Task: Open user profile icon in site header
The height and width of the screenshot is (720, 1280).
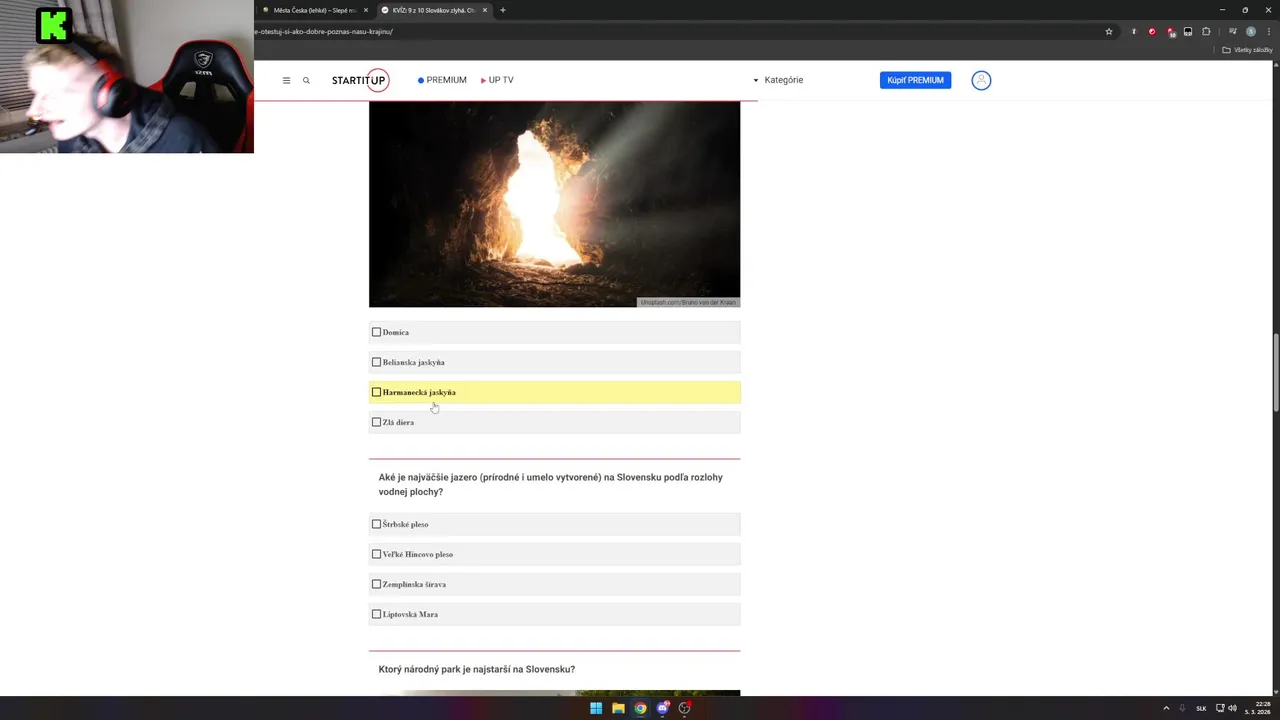Action: coord(981,80)
